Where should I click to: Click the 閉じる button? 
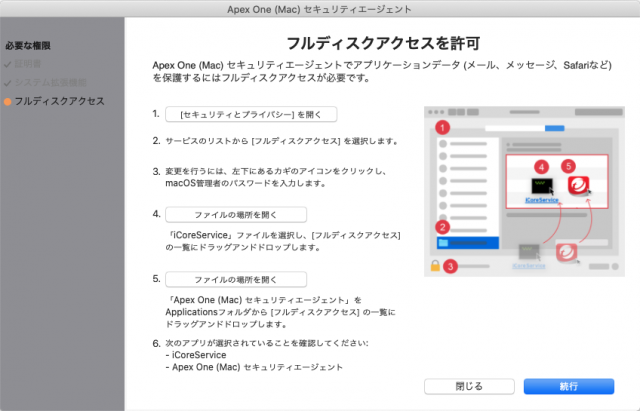[469, 386]
